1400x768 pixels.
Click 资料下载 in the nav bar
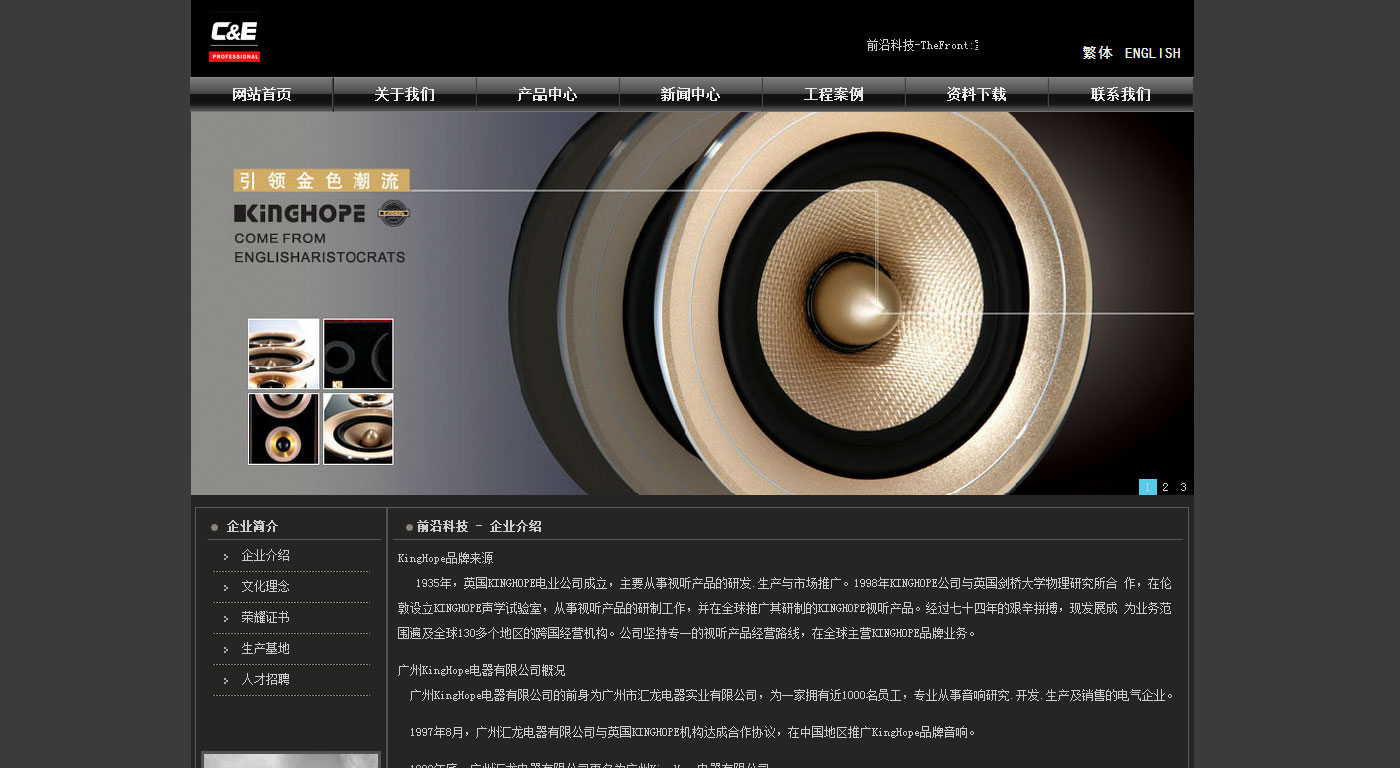977,94
